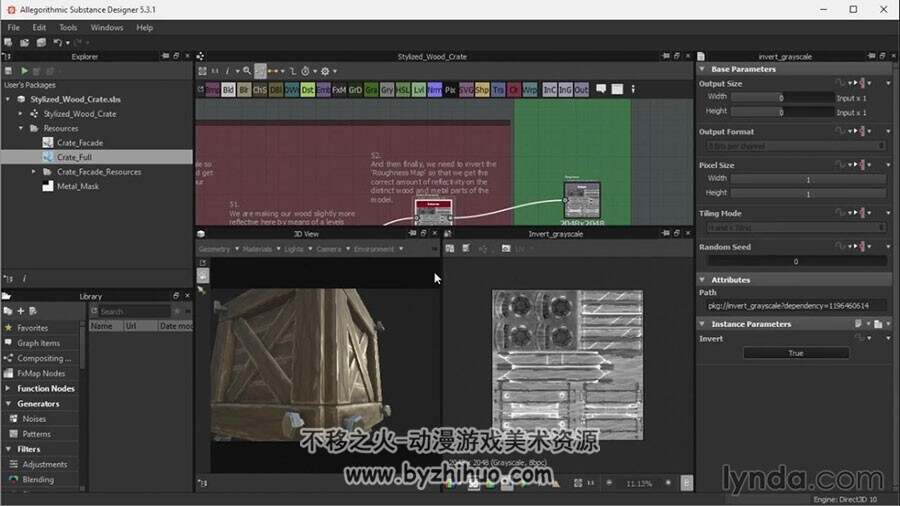Add a Distance (Dst) node
This screenshot has height=506, width=900.
308,89
